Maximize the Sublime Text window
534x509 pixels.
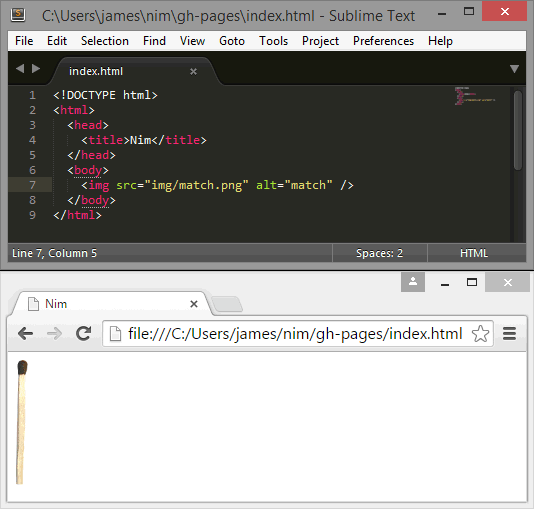(x=469, y=12)
